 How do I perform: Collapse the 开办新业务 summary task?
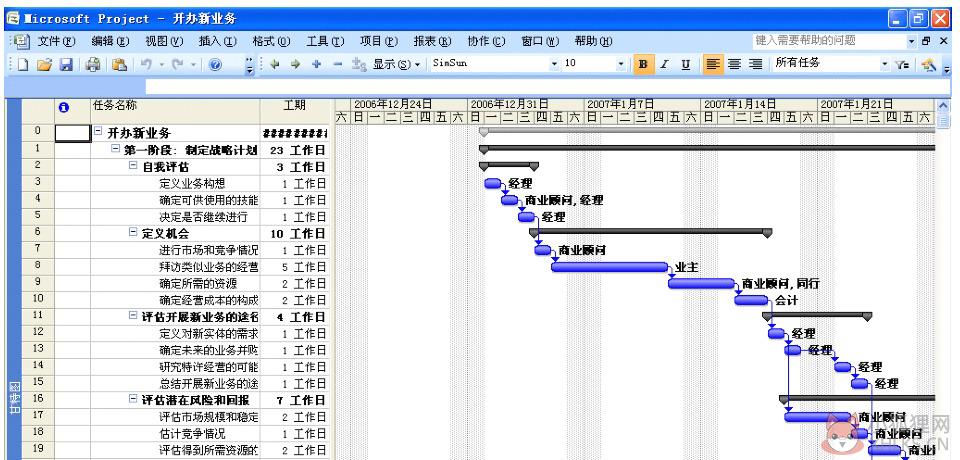point(98,132)
